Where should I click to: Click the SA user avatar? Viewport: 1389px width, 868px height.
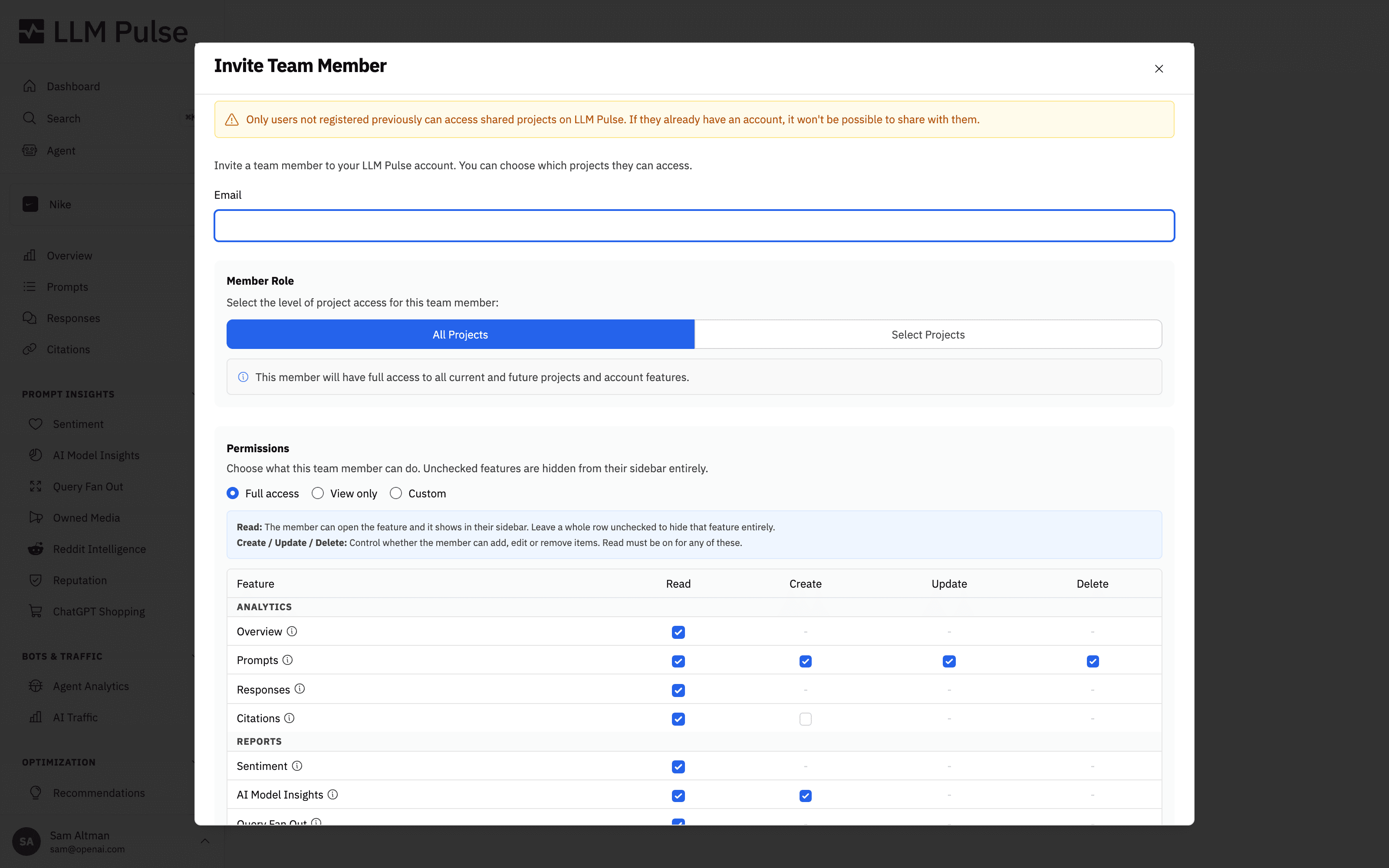(x=26, y=842)
